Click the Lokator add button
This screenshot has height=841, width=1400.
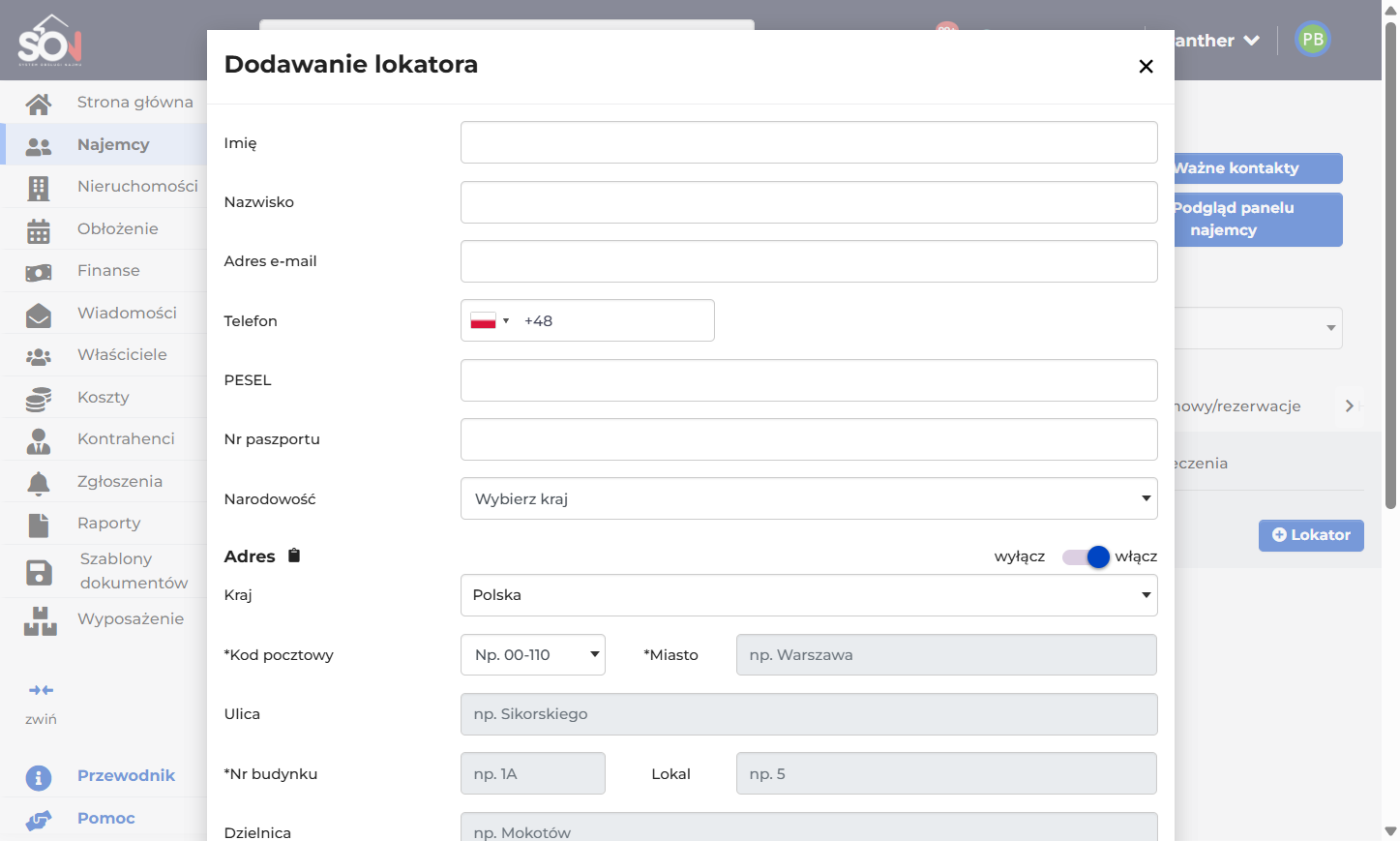(1311, 535)
